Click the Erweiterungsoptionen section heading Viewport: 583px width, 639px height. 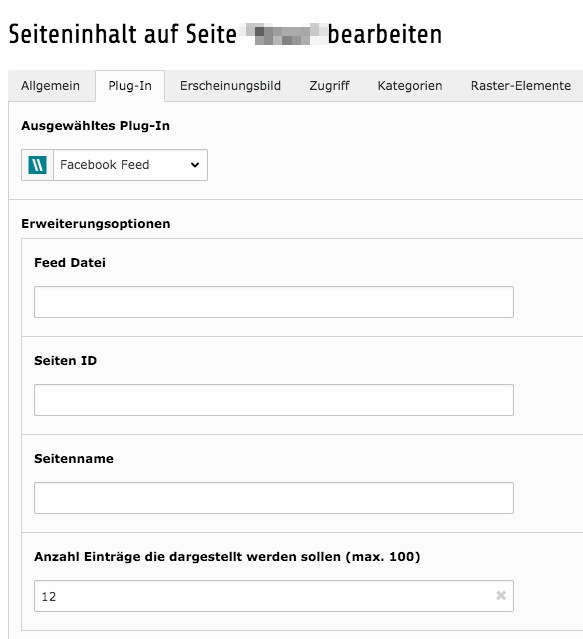click(96, 224)
